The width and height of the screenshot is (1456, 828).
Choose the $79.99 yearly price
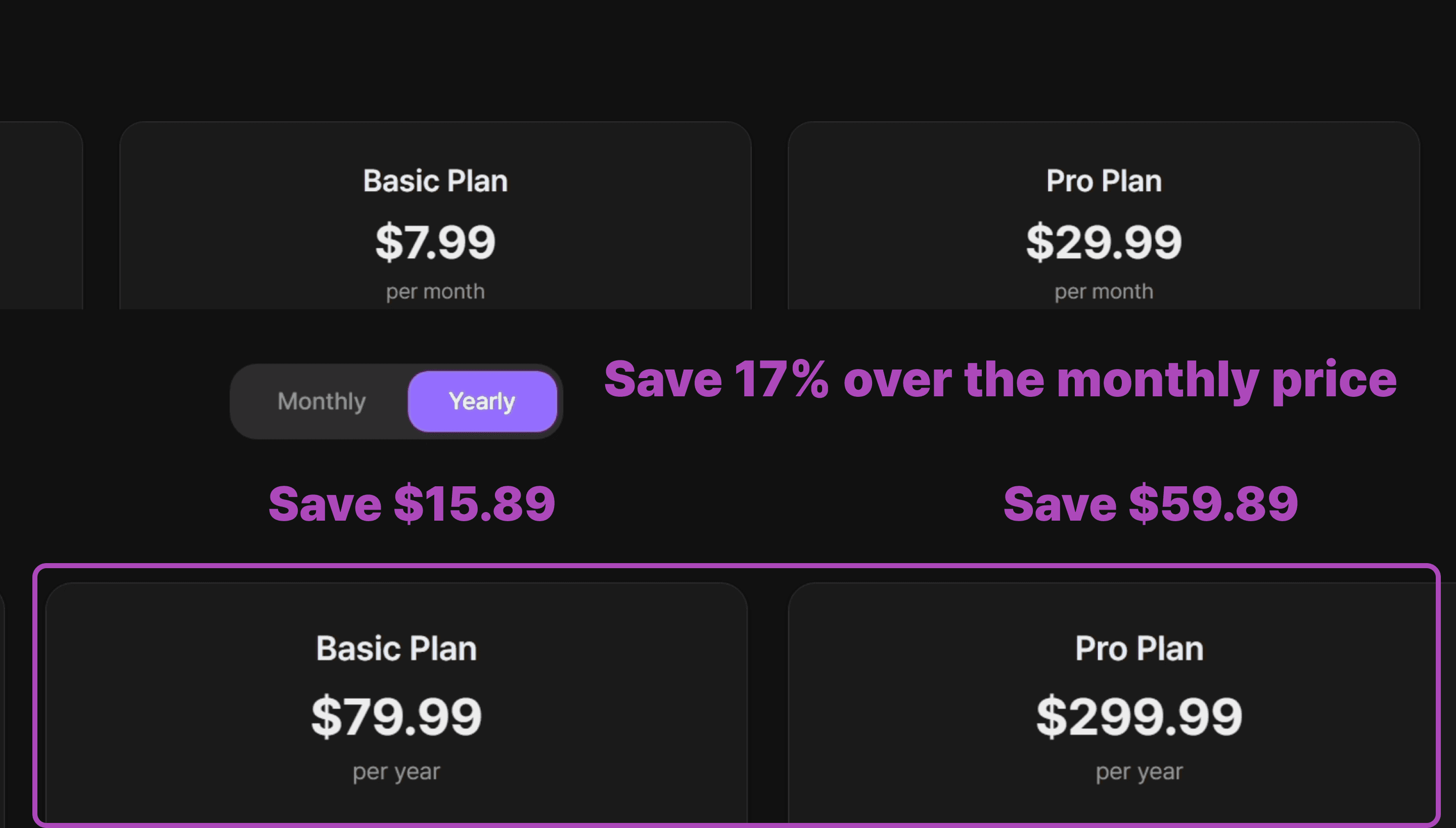click(396, 717)
